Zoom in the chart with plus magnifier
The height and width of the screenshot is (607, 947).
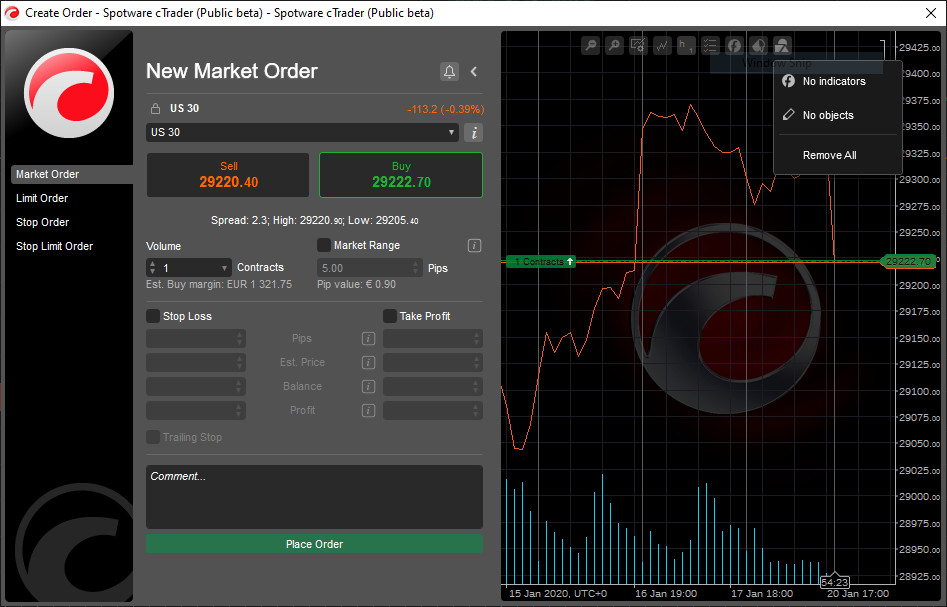614,45
